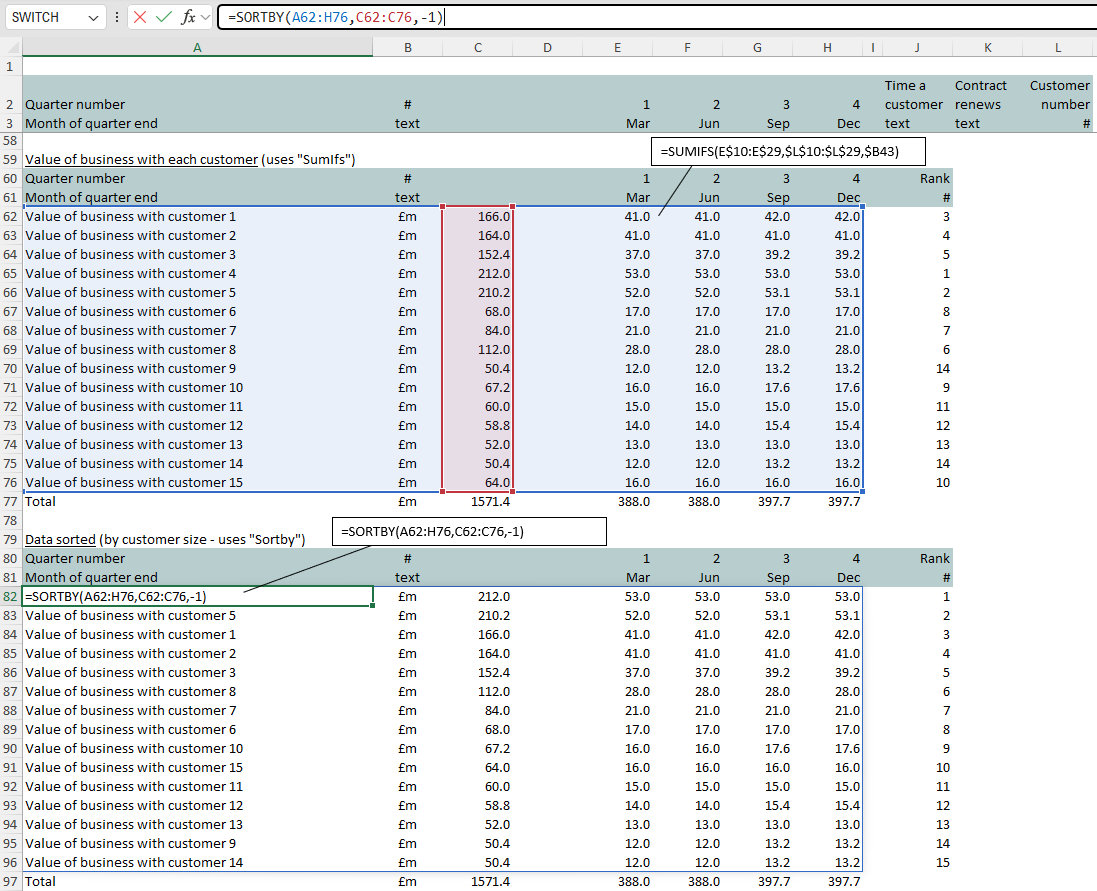
Task: Click the SUMIFS formula callout box
Action: 788,151
